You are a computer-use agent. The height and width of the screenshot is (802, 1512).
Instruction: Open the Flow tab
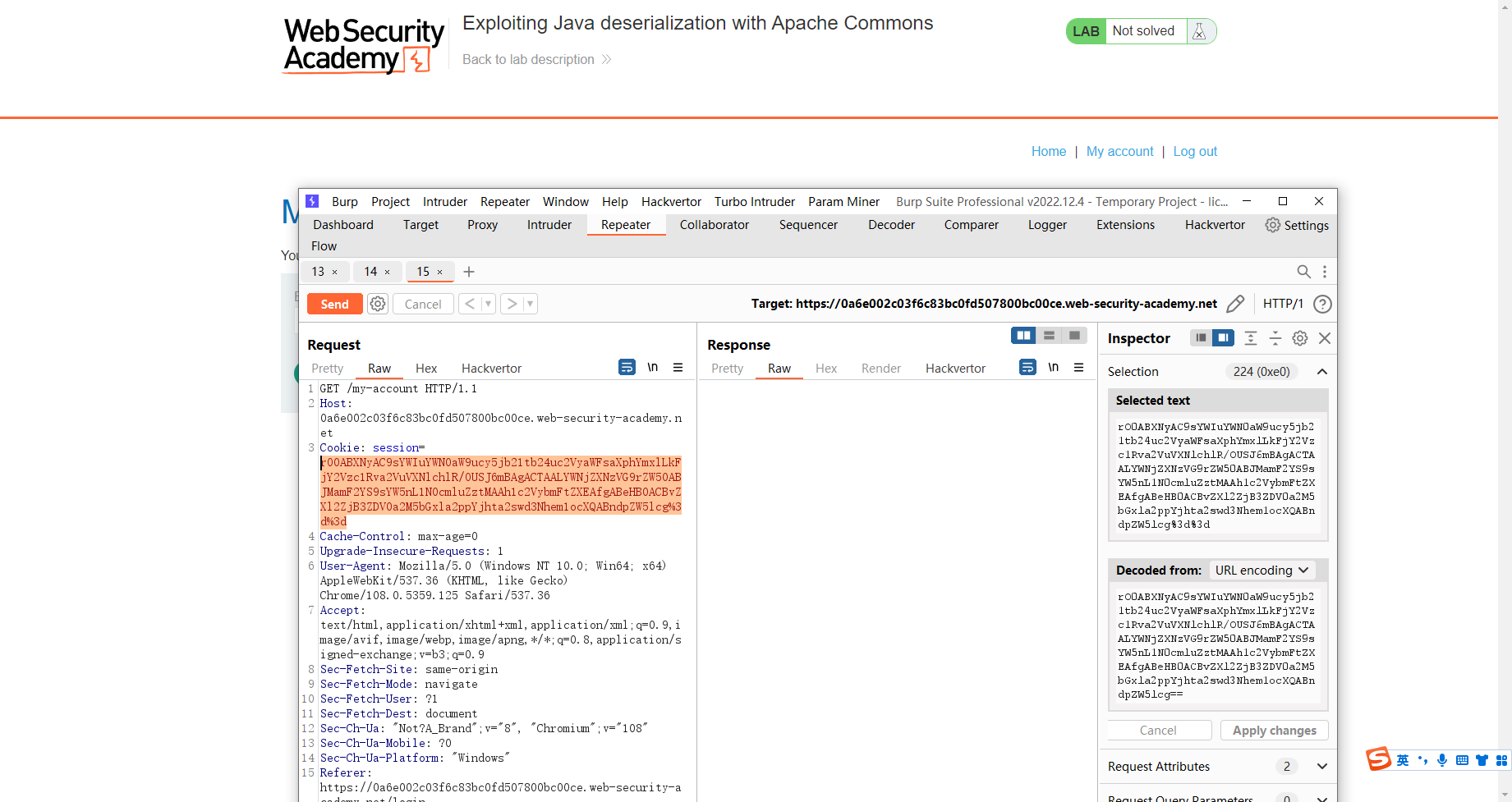324,245
